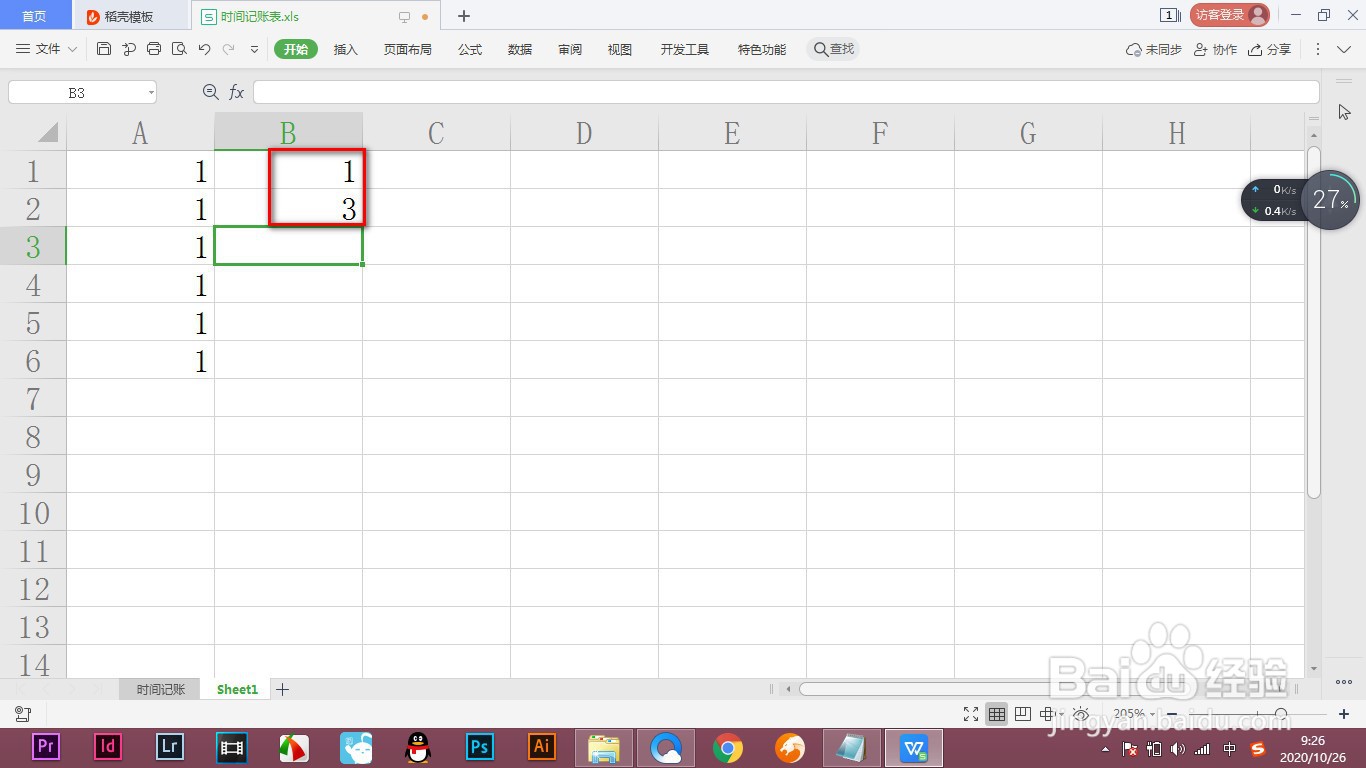Click the status bar macro record icon
Viewport: 1366px width, 768px height.
(22, 714)
